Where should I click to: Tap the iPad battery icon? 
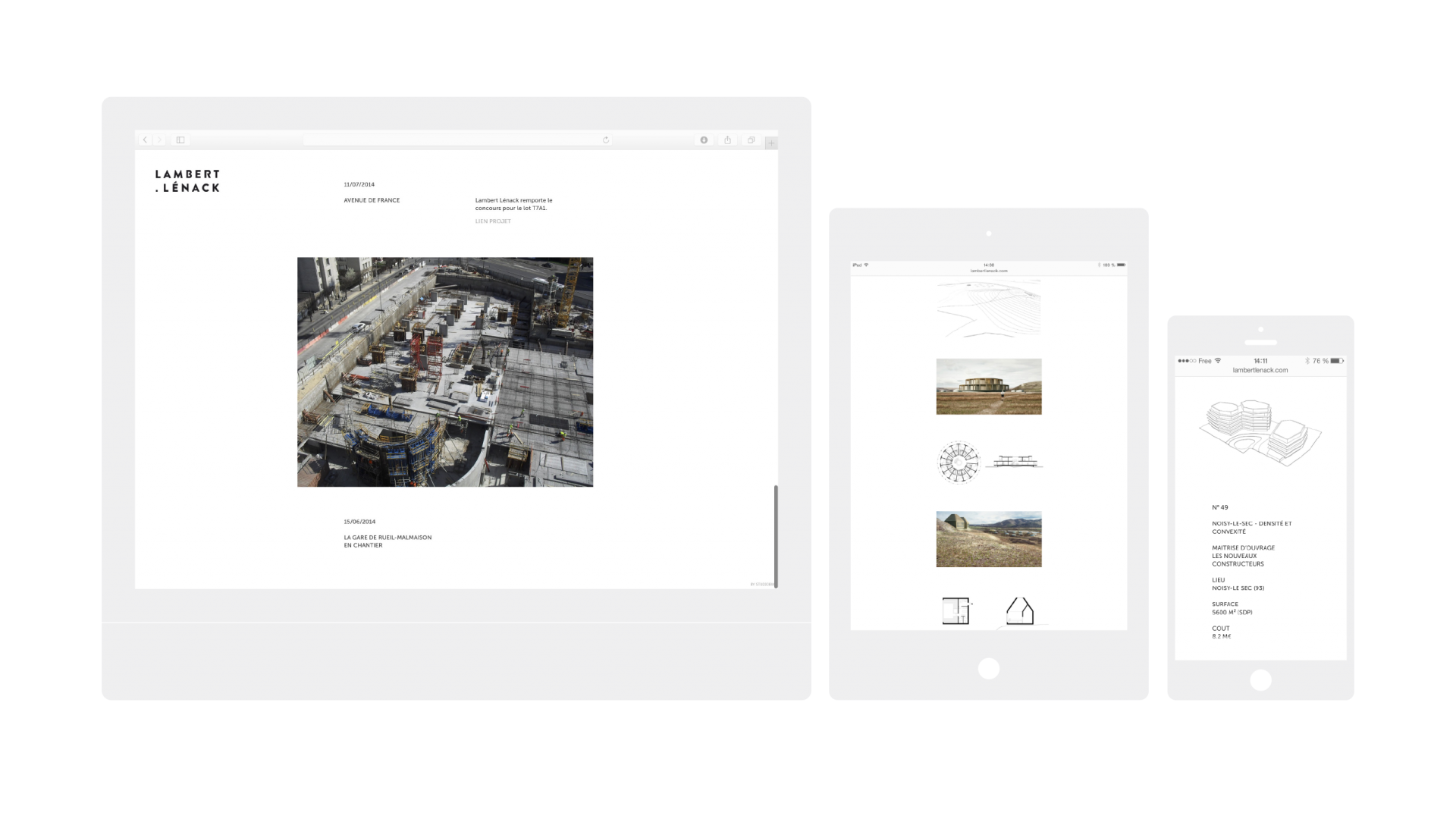(1121, 265)
